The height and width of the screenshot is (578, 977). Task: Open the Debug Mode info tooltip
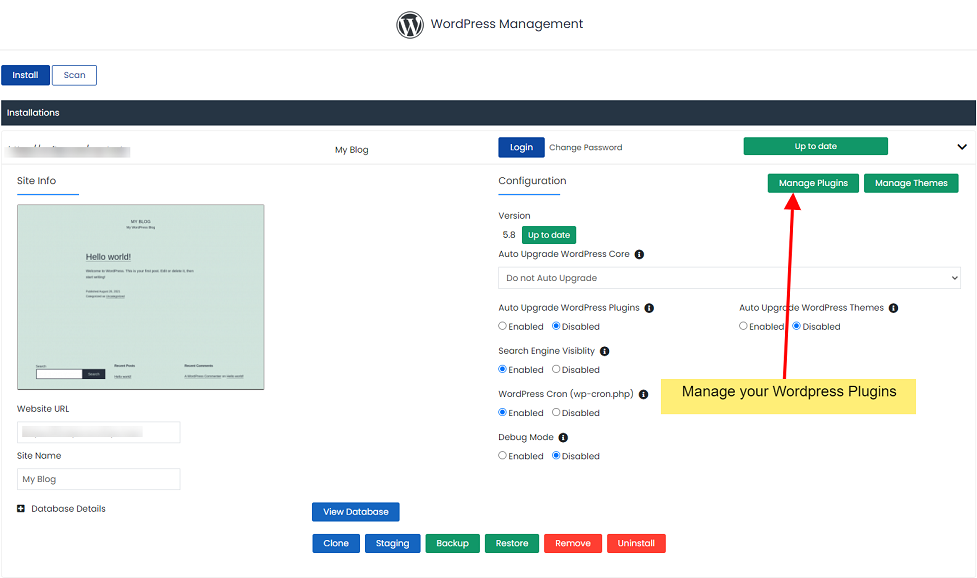pyautogui.click(x=565, y=437)
